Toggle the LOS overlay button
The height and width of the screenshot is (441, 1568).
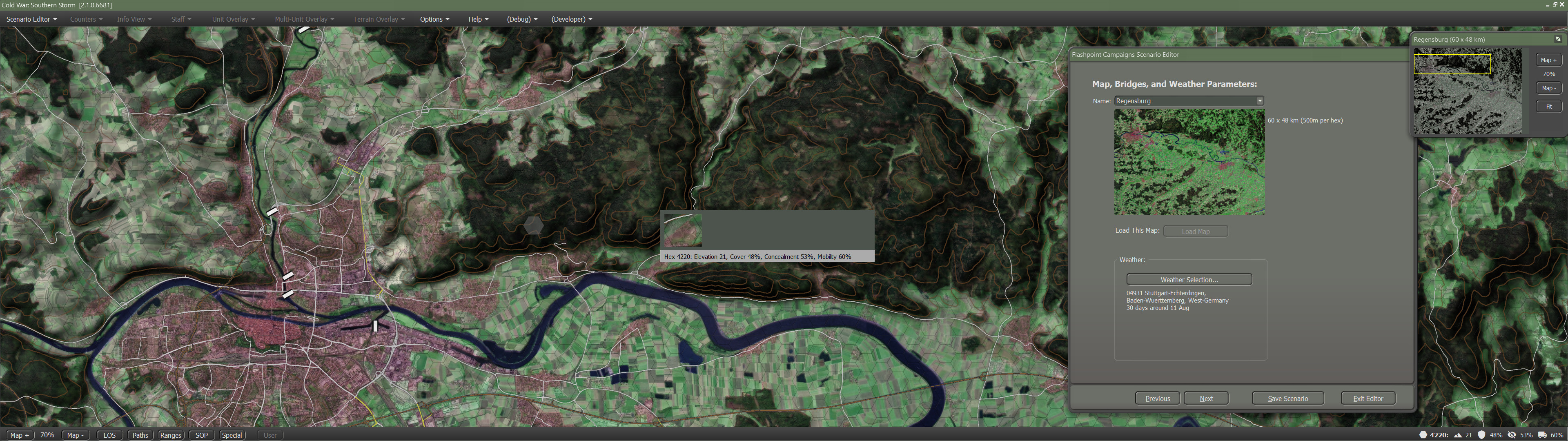(x=109, y=435)
